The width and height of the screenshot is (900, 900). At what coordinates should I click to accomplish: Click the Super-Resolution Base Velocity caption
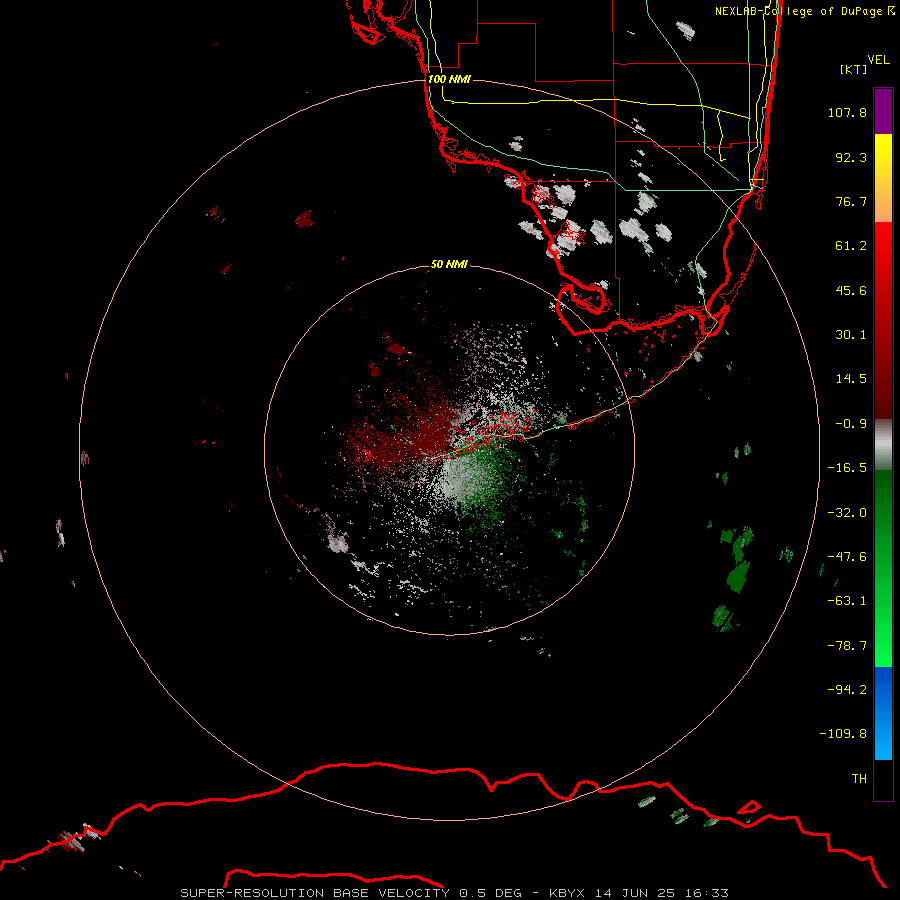[455, 893]
